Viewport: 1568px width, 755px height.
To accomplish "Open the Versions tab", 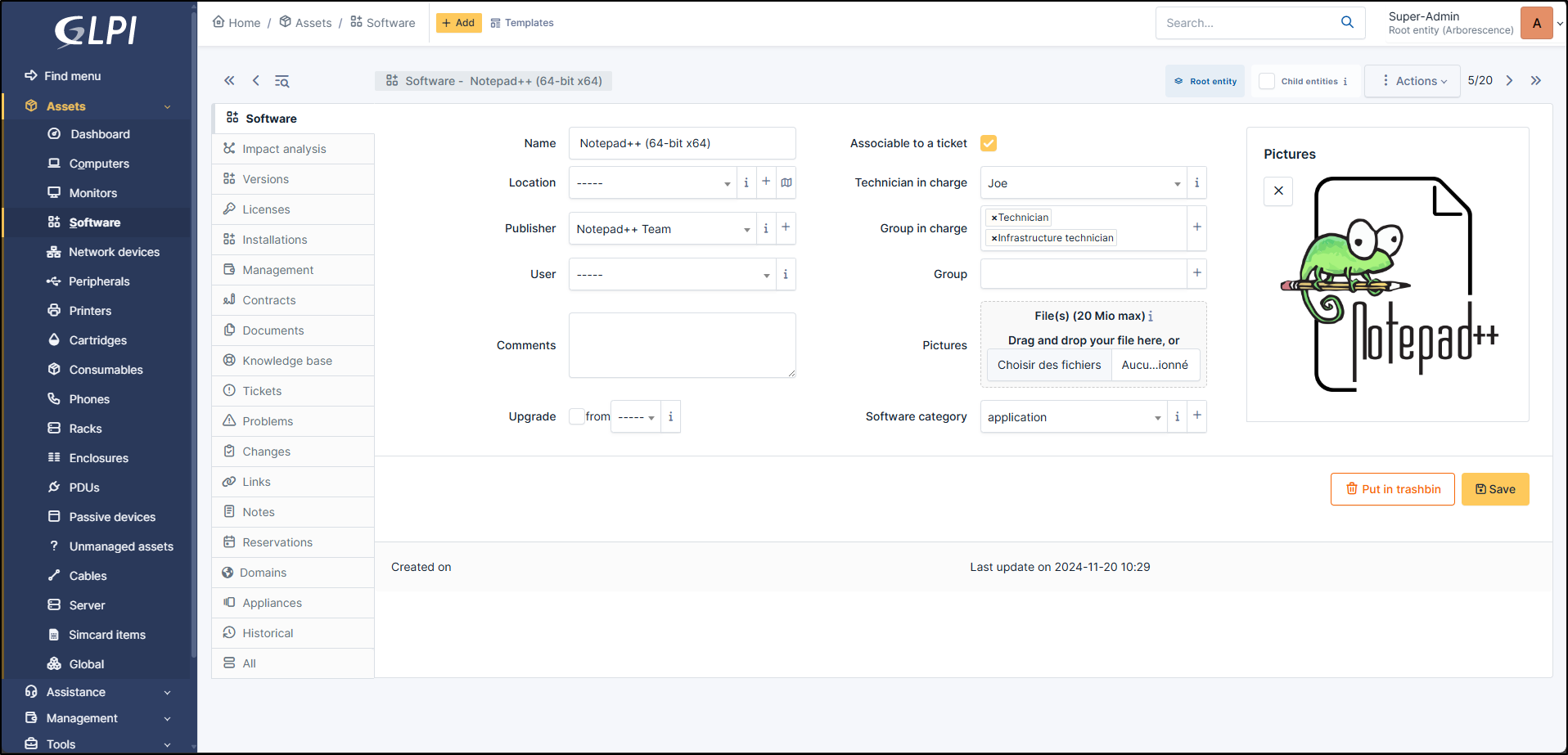I will (293, 179).
